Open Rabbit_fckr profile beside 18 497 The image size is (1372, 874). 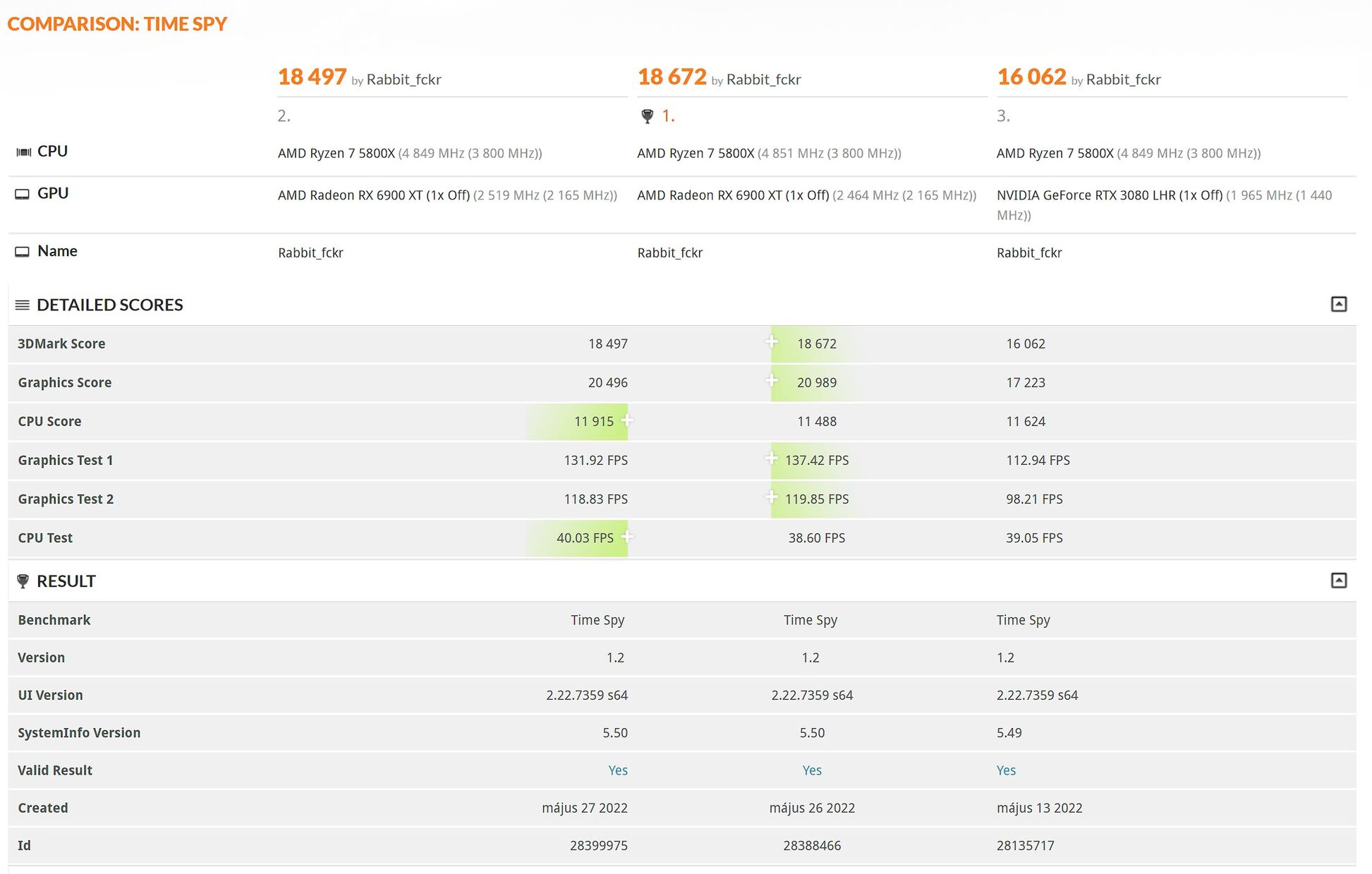(x=403, y=80)
